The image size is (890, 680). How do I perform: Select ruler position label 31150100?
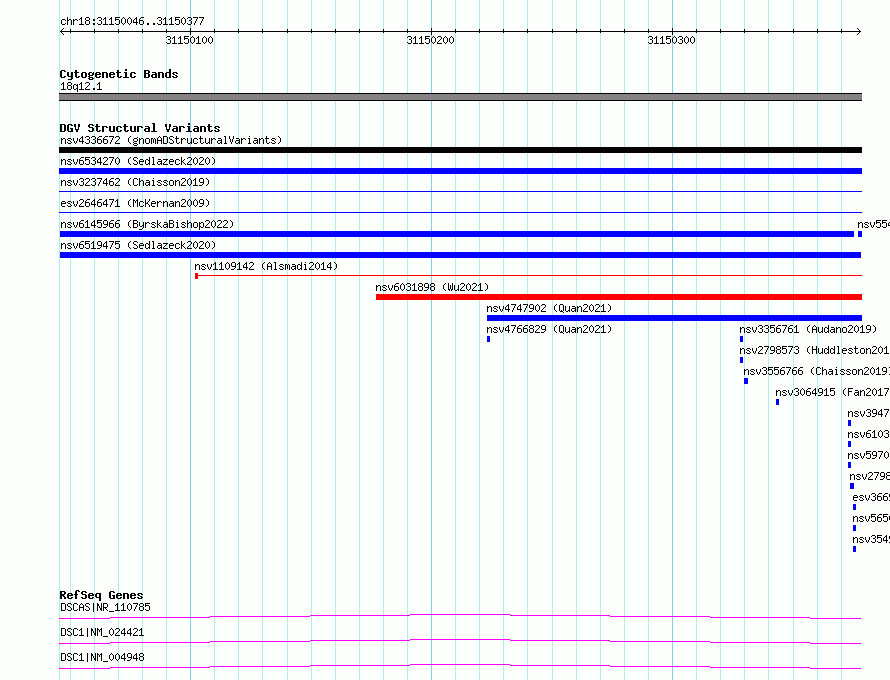click(190, 40)
